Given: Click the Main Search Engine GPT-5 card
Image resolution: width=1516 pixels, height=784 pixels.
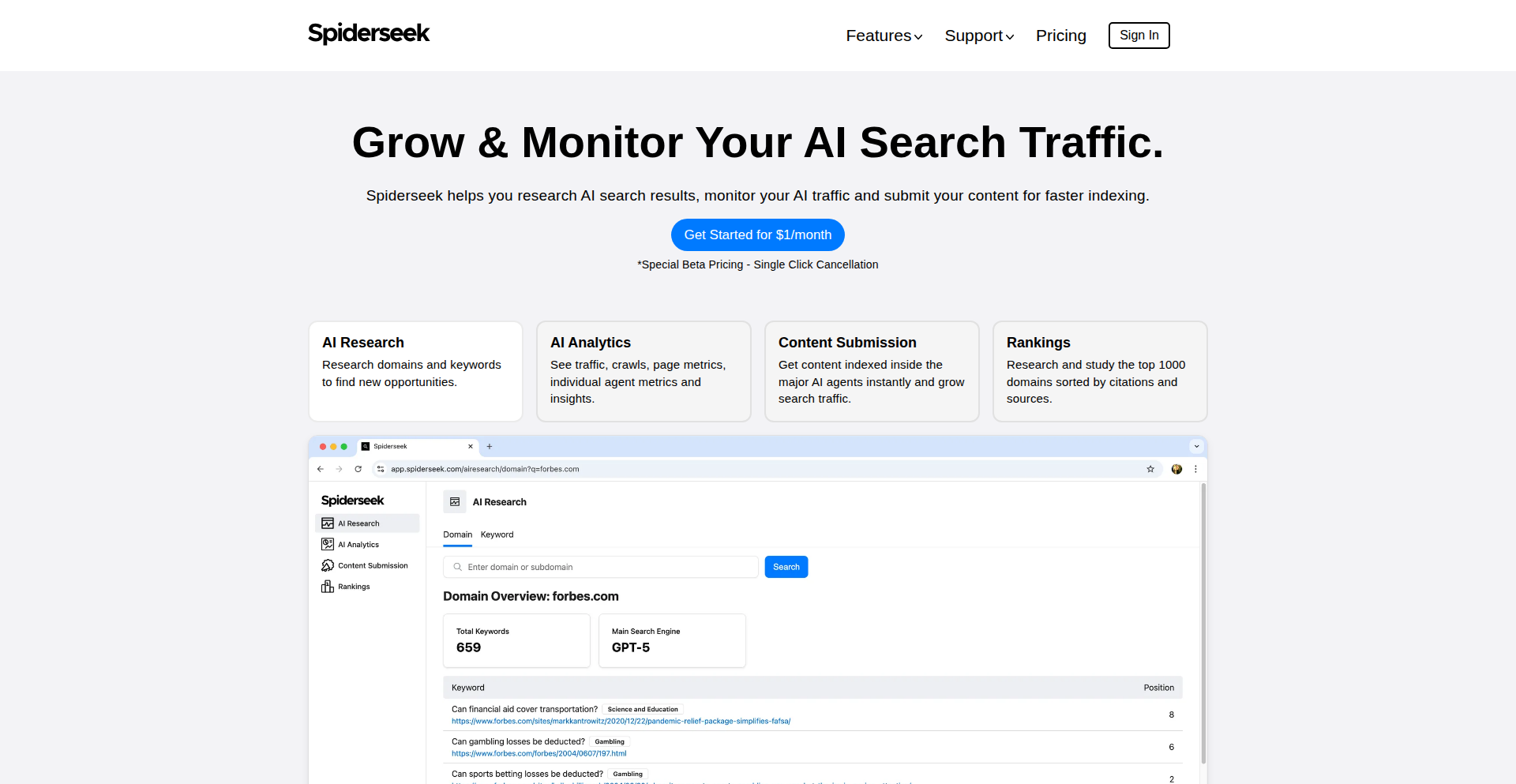Looking at the screenshot, I should (x=672, y=640).
